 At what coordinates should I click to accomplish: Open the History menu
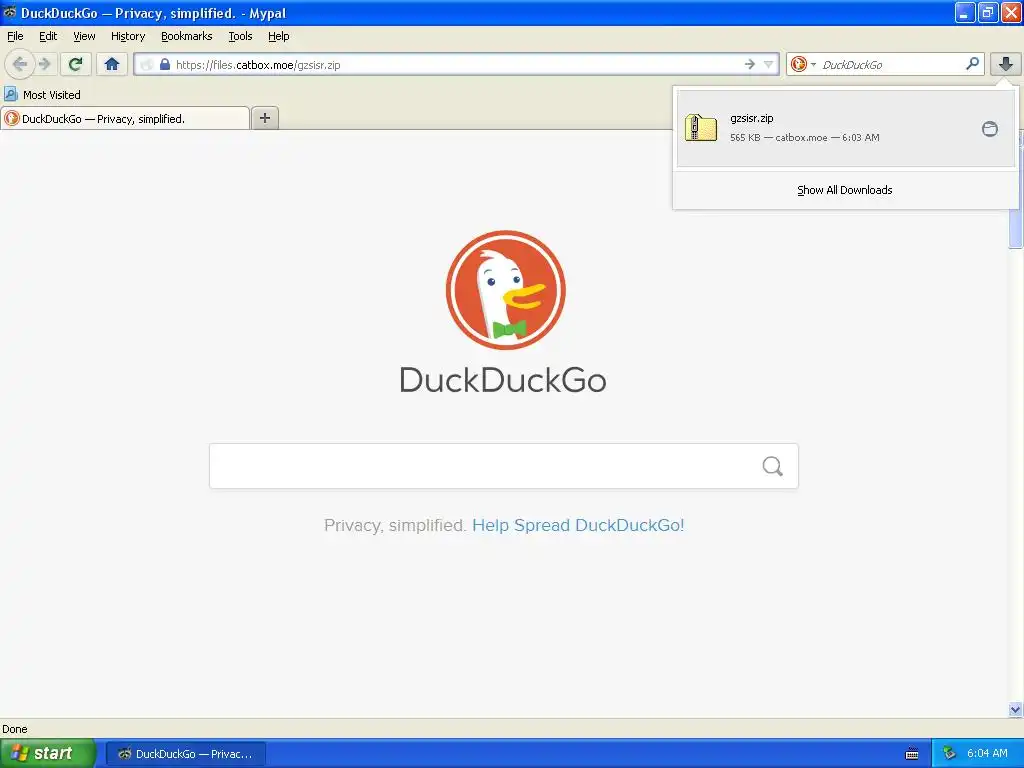tap(128, 36)
